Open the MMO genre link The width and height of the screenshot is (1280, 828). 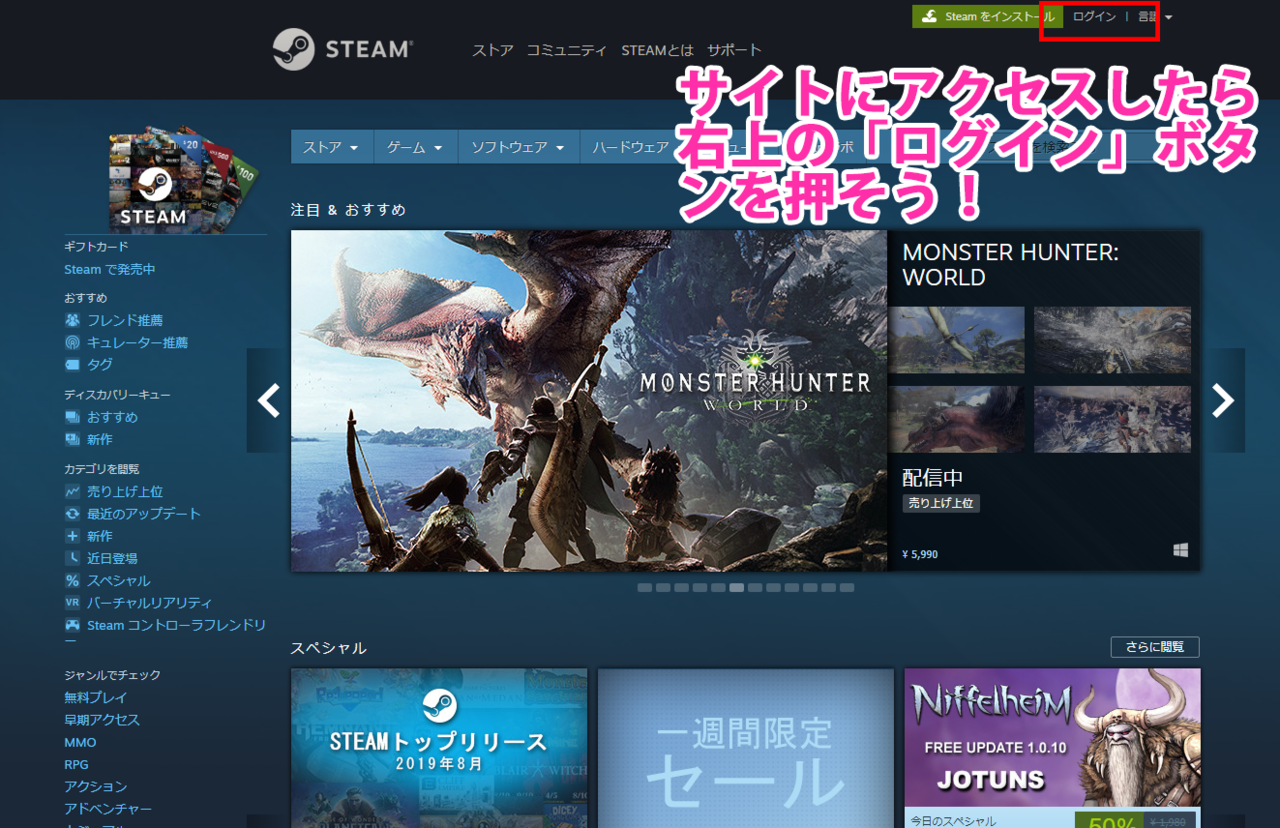80,742
